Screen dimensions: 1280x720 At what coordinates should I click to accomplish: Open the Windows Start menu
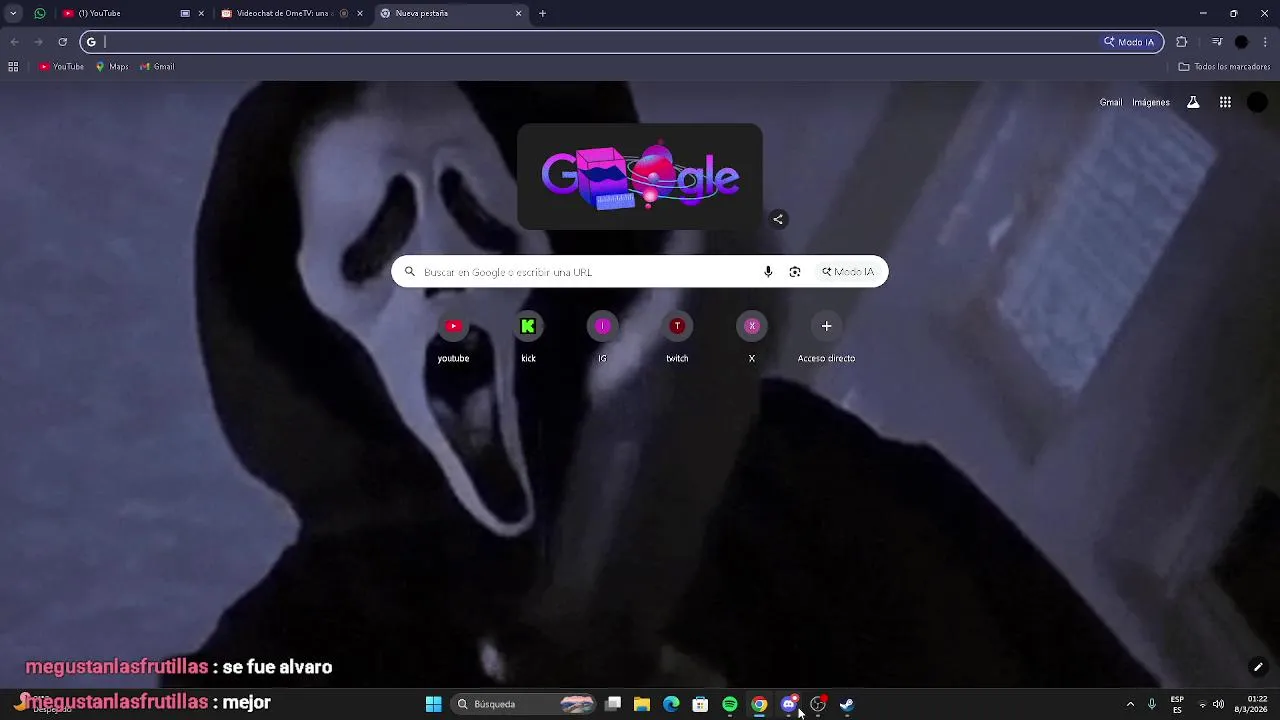tap(434, 704)
